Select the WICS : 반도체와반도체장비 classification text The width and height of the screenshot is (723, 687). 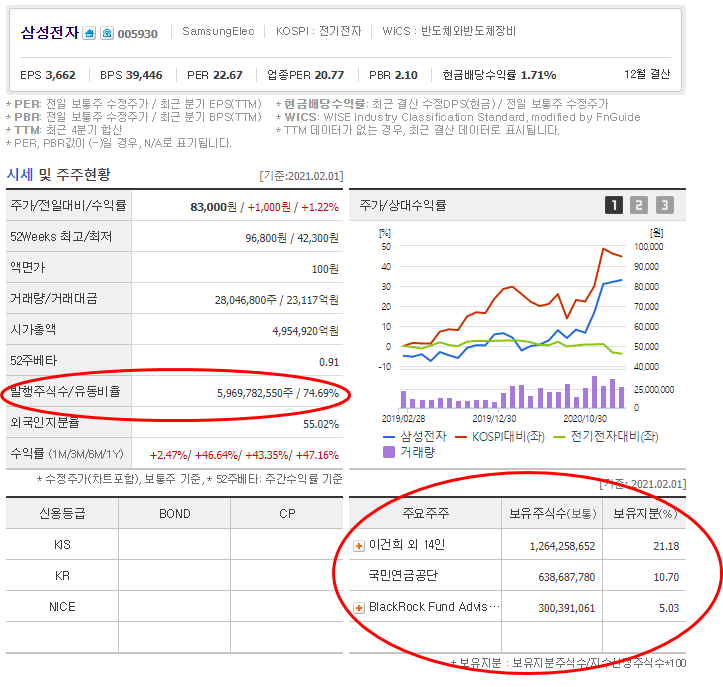point(449,31)
